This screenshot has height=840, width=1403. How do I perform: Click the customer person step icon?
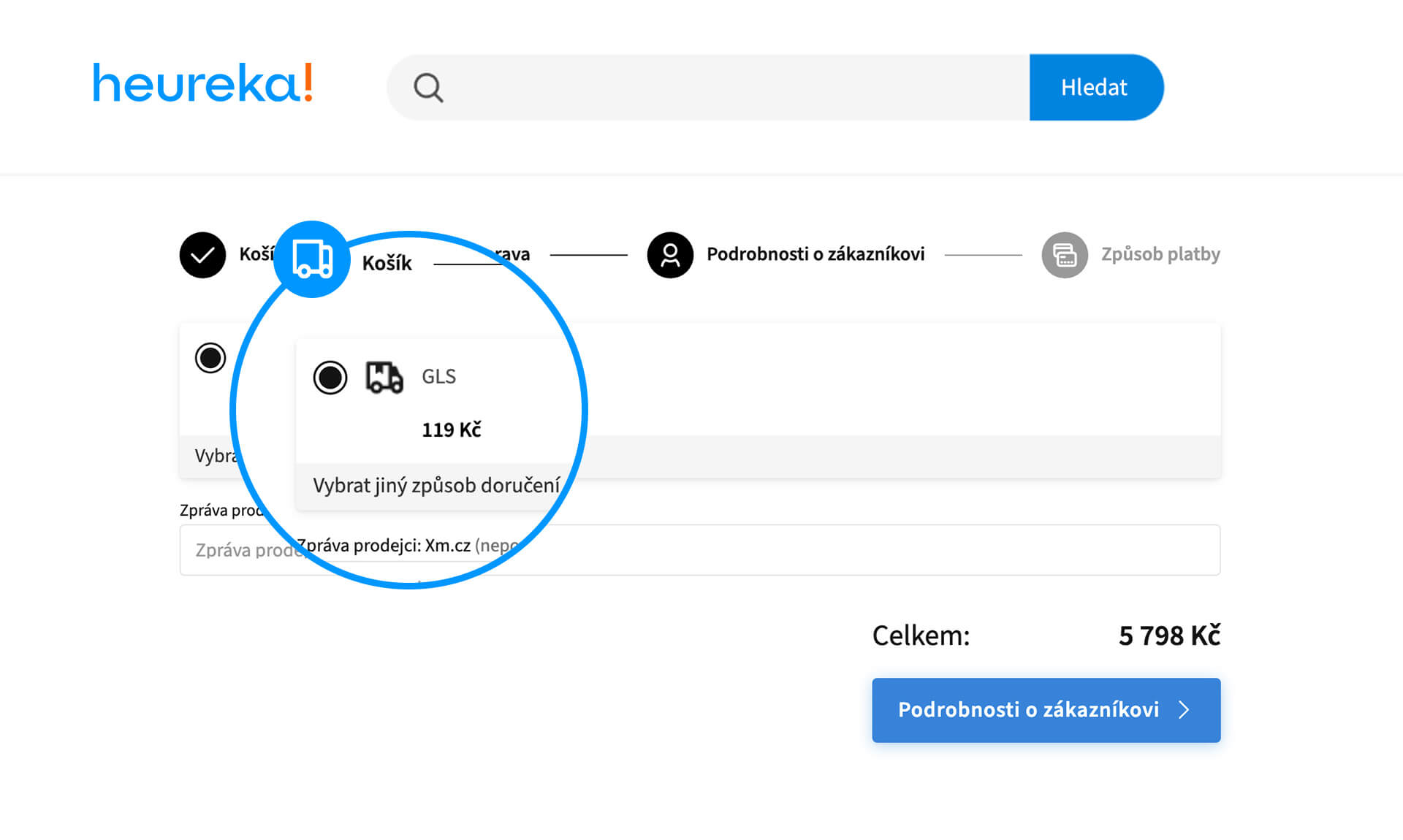tap(669, 255)
